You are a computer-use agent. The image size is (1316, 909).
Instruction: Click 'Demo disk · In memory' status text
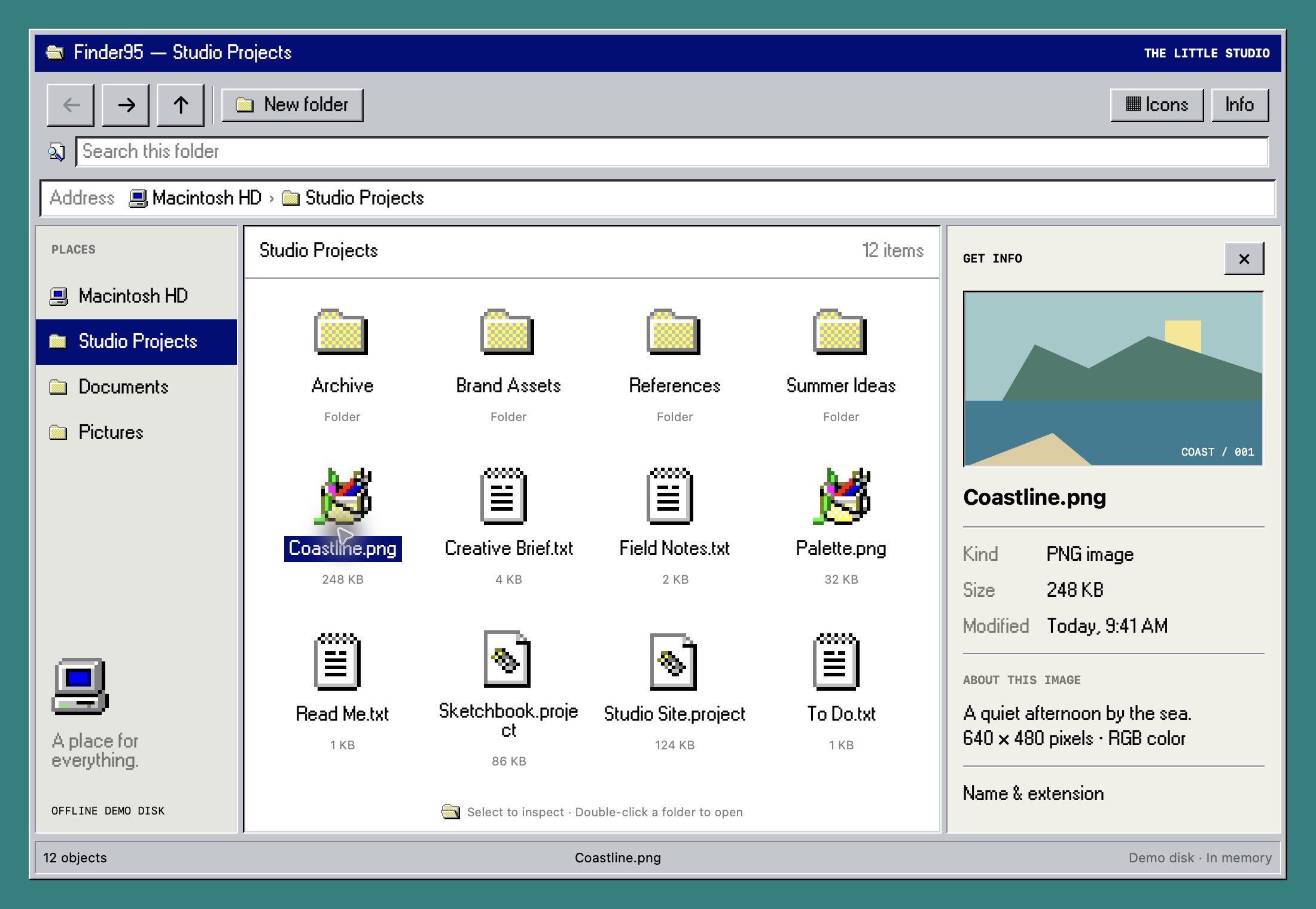tap(1200, 858)
